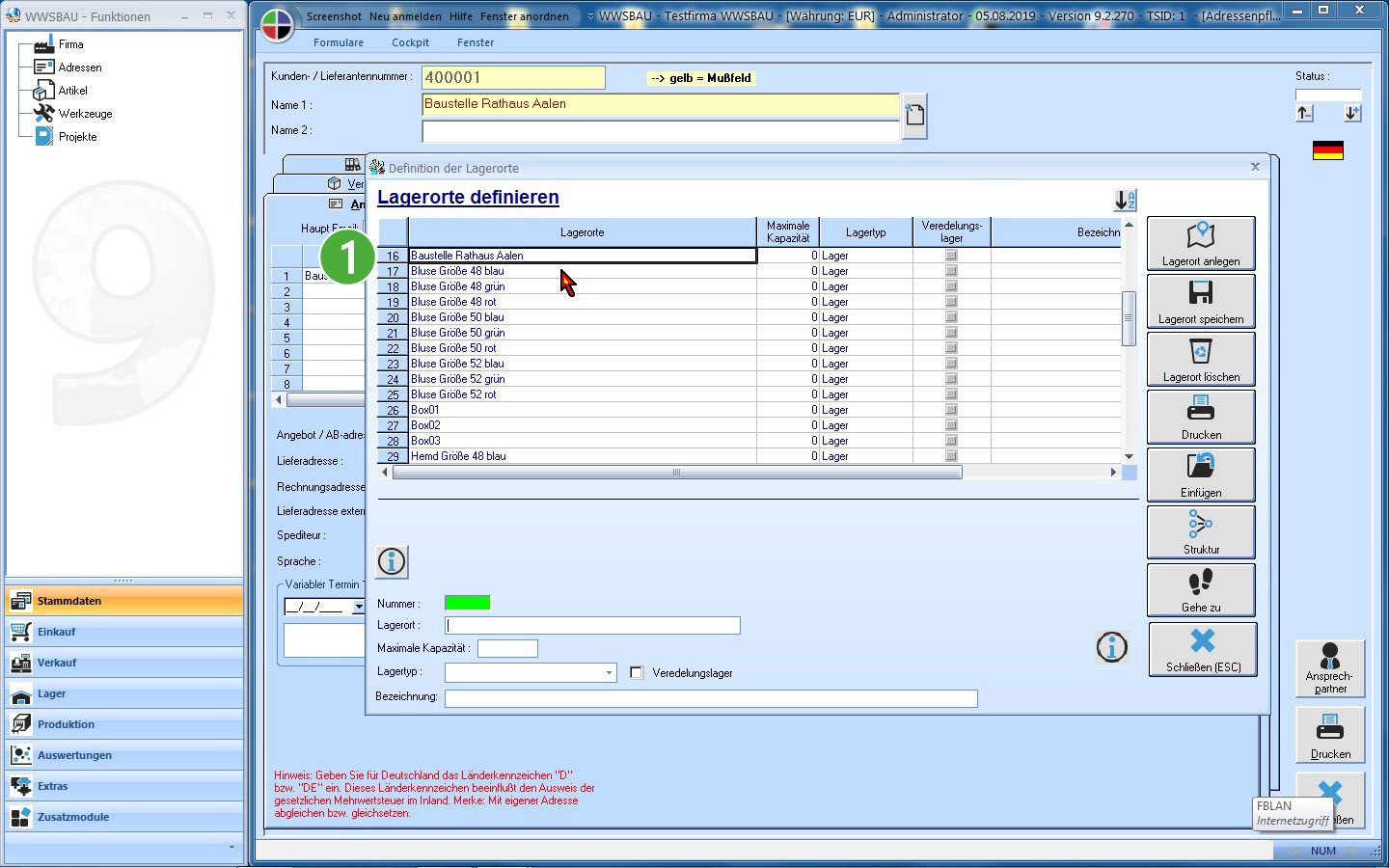Click the Kunden- / Lieferantennummer field 400001

click(x=513, y=77)
